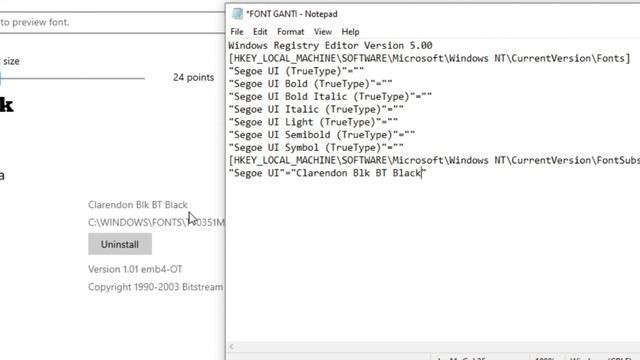
Task: Open the Edit menu in Notepad
Action: pos(260,32)
